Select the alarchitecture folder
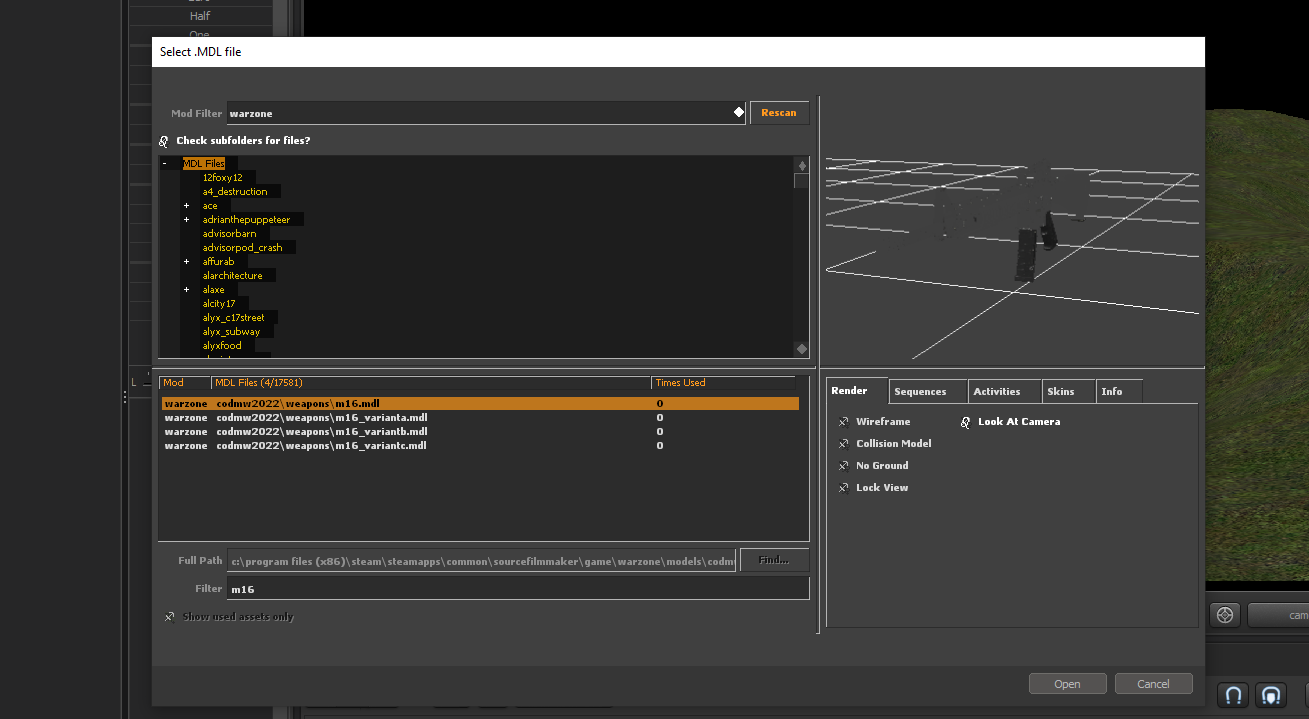 (x=232, y=275)
